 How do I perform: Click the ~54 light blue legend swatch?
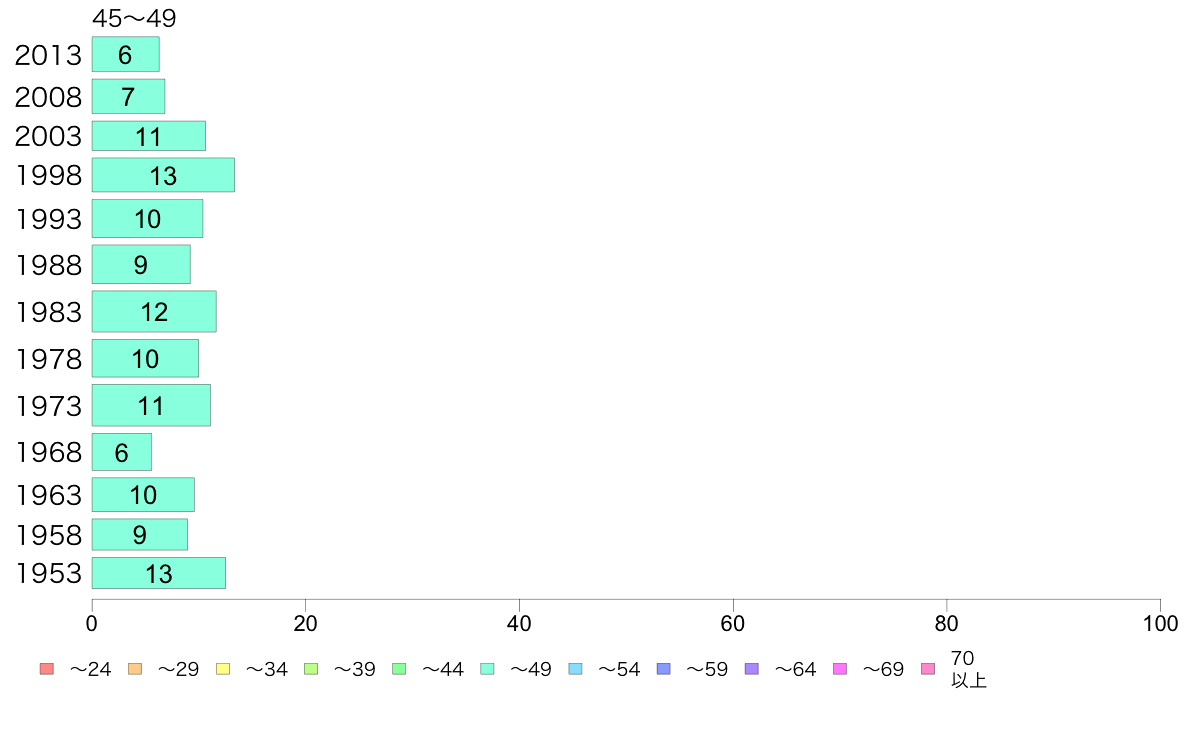pos(575,669)
